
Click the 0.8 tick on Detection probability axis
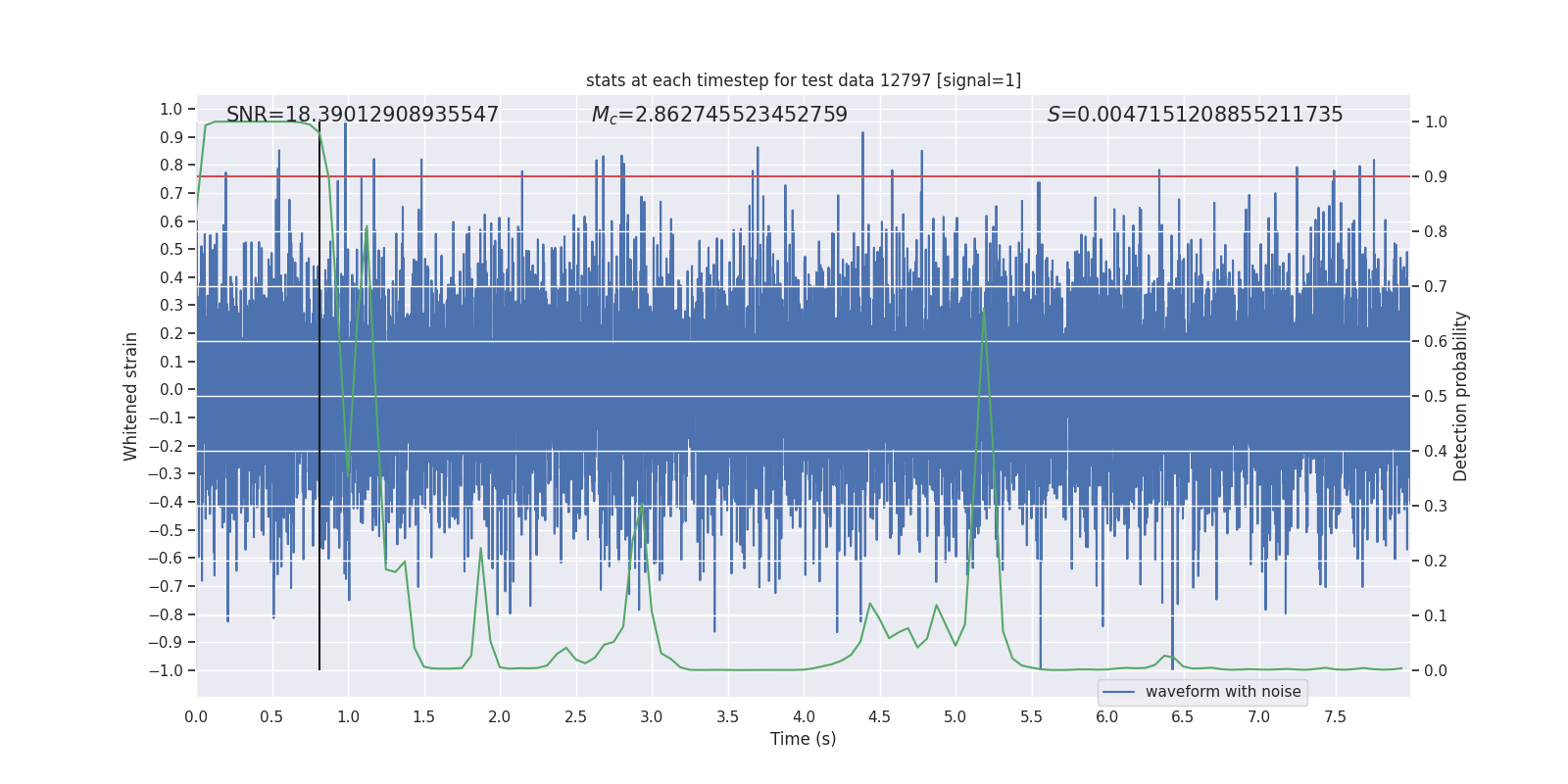tap(1436, 232)
